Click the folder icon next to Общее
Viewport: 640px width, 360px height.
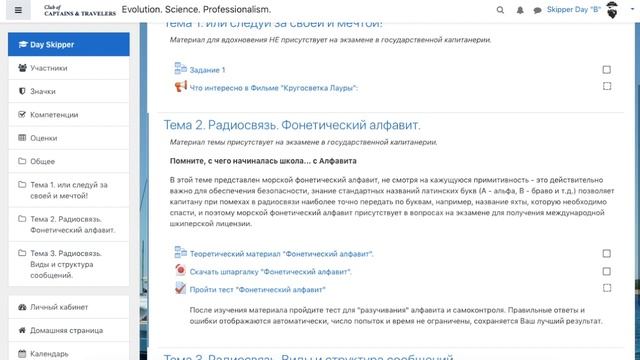tap(22, 161)
